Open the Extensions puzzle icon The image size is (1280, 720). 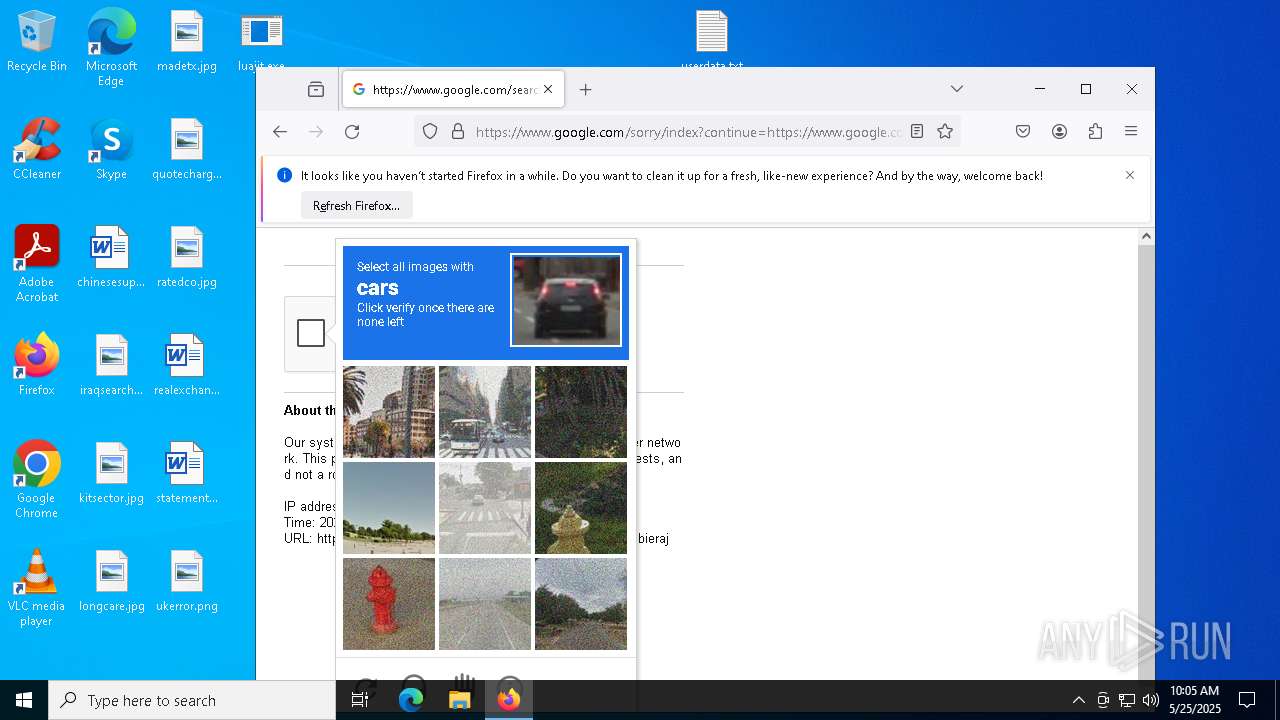click(1095, 131)
